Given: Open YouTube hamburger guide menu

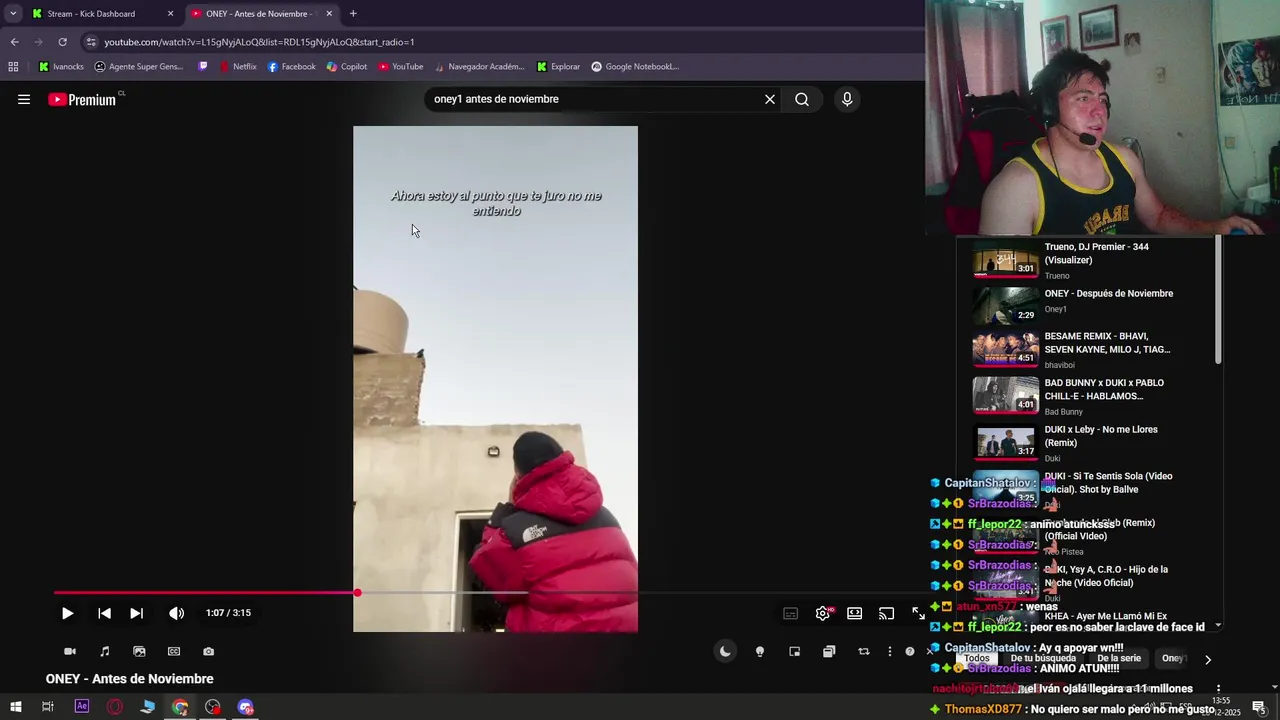Looking at the screenshot, I should pos(24,99).
